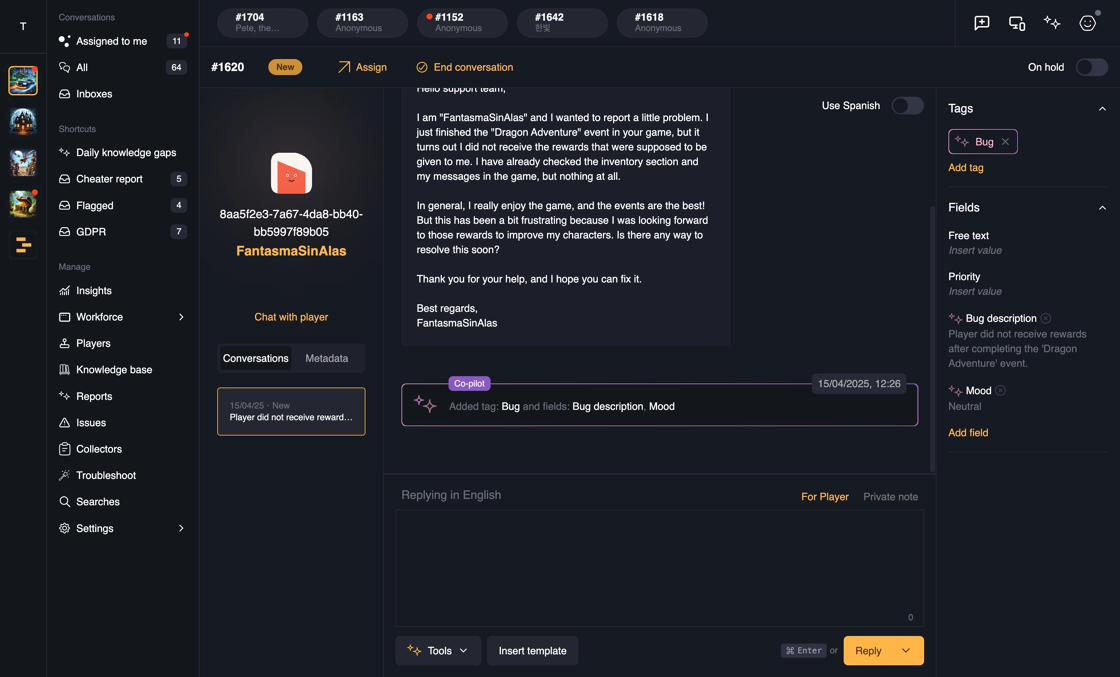Open conversation tab #1152
The height and width of the screenshot is (677, 1120).
pyautogui.click(x=462, y=22)
